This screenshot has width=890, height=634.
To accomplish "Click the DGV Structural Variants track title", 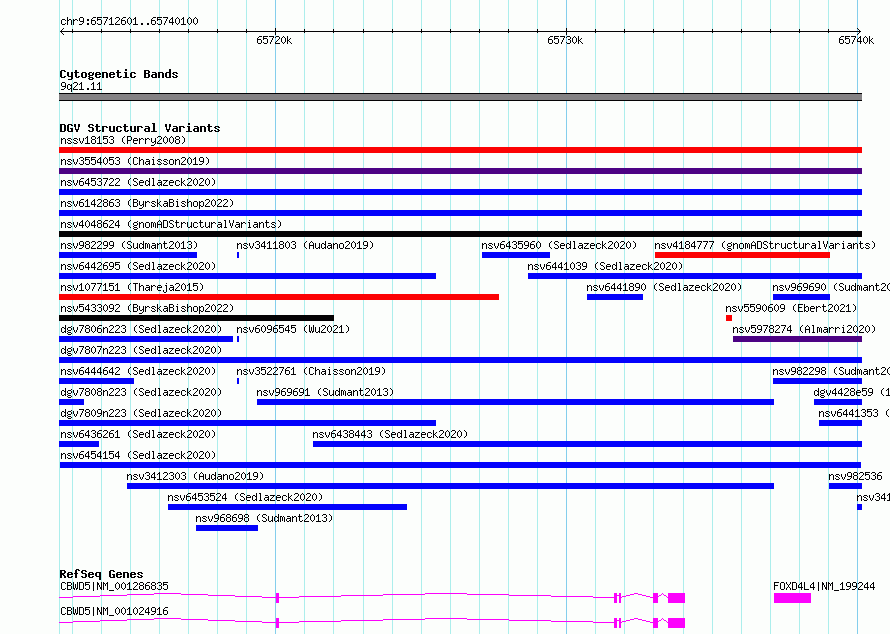I will point(140,128).
